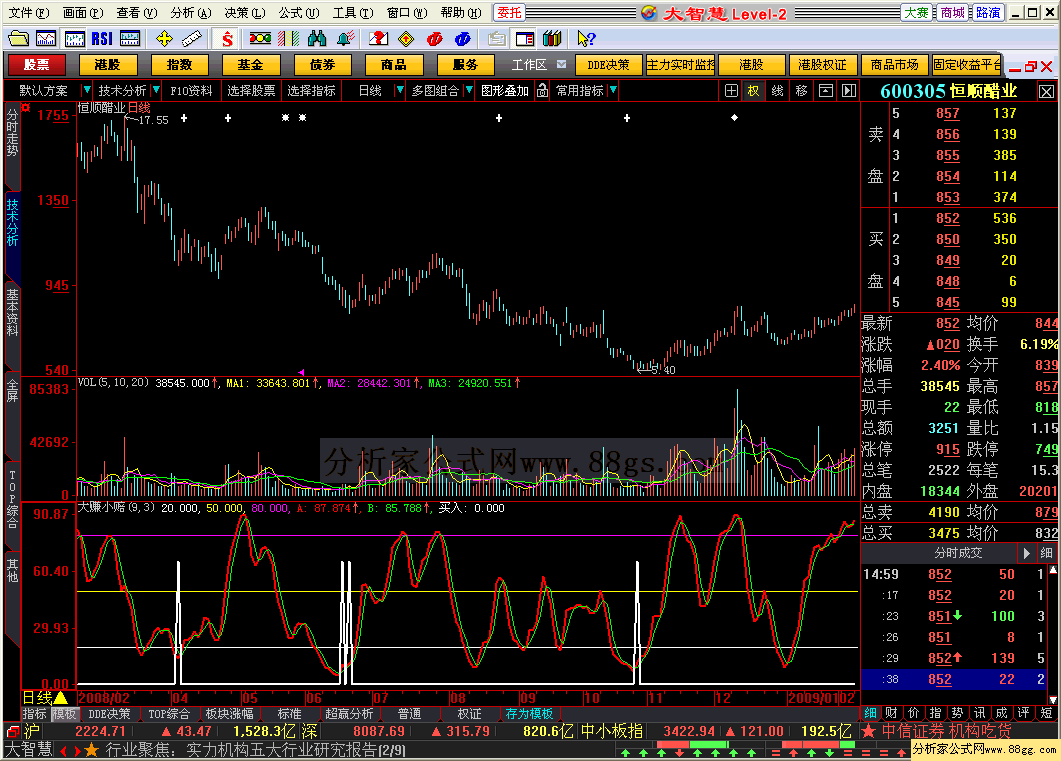Screen dimensions: 1061x761
Task: Click the line chart toolbar icon
Action: click(46, 39)
